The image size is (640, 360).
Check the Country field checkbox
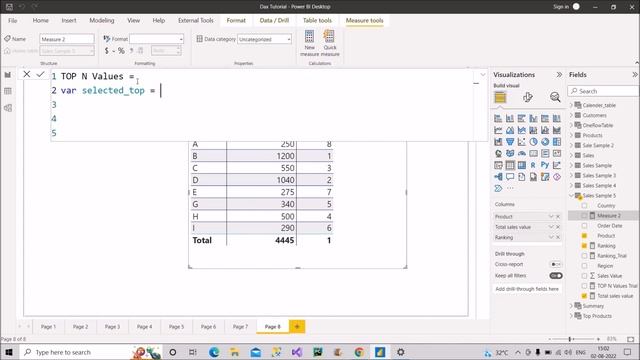(x=584, y=206)
